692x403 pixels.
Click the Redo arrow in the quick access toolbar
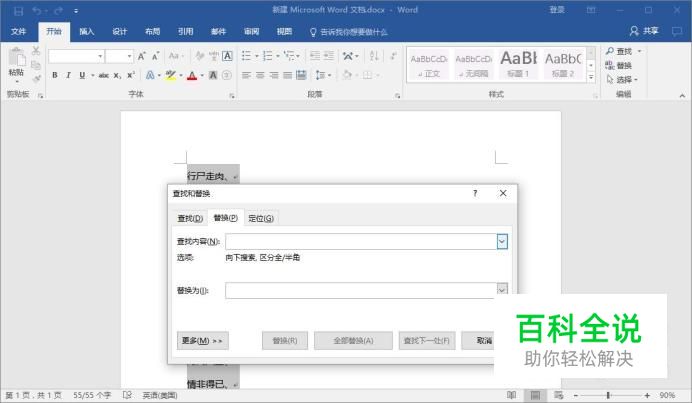pyautogui.click(x=58, y=11)
